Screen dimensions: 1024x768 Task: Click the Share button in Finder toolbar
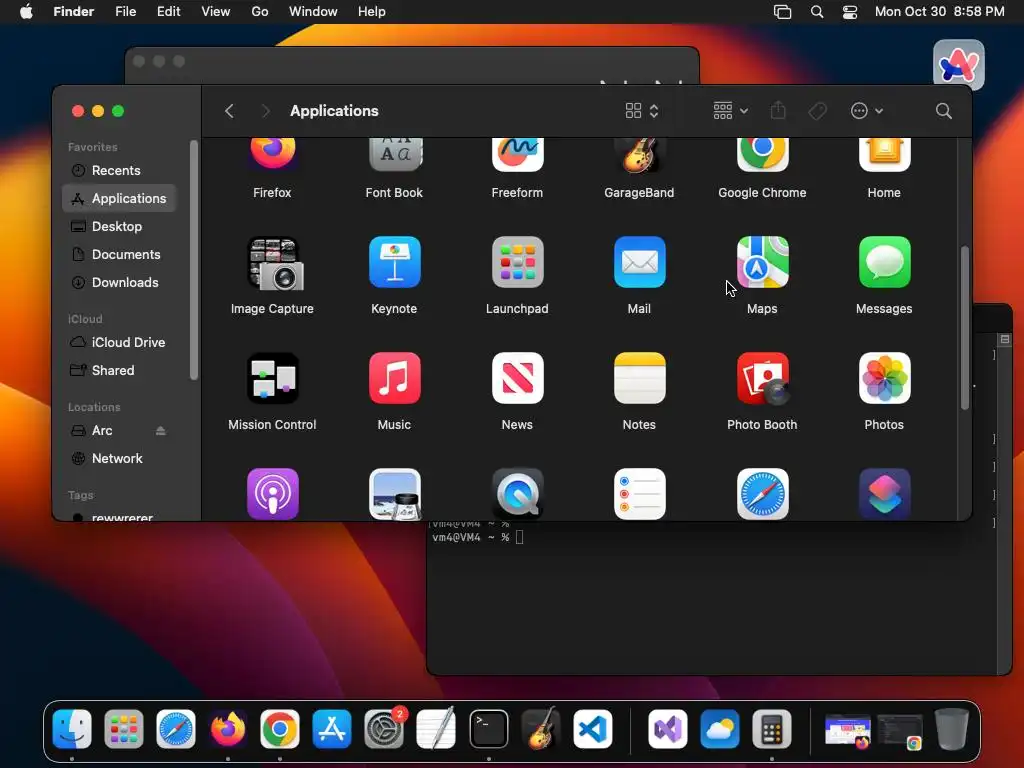[778, 111]
